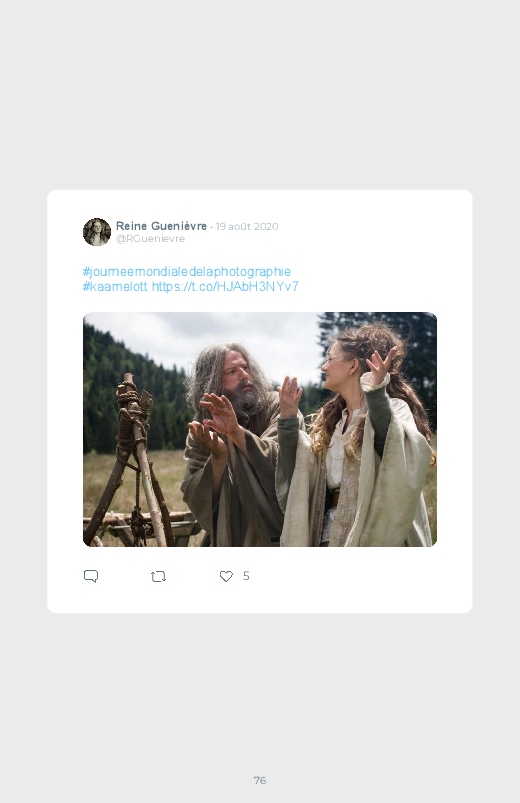Image resolution: width=520 pixels, height=803 pixels.
Task: Click the reply speech bubble icon
Action: coord(91,576)
